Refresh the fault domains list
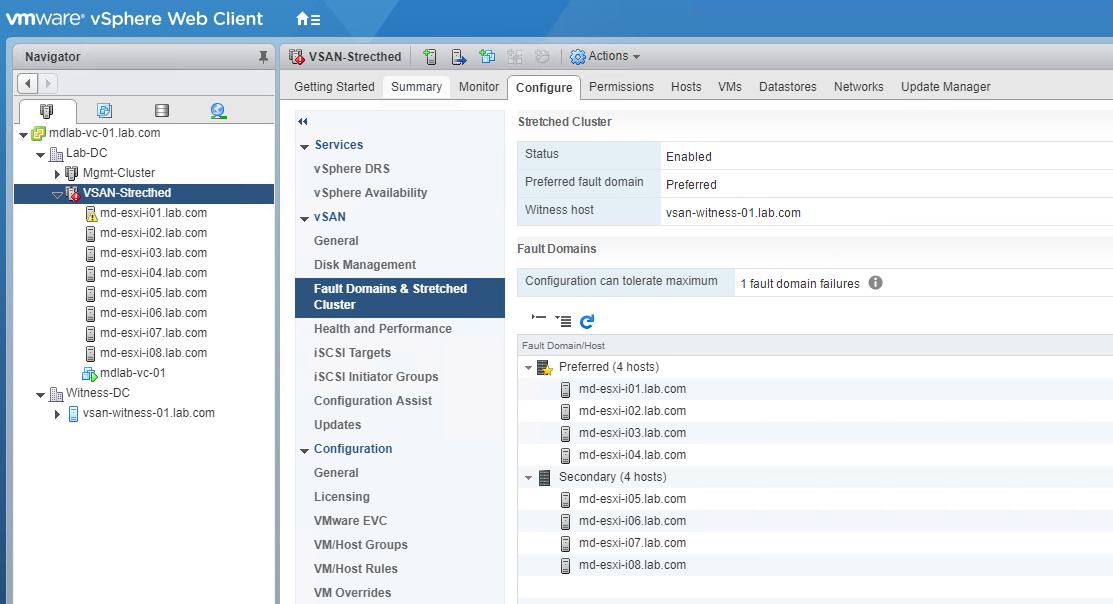 click(x=587, y=322)
